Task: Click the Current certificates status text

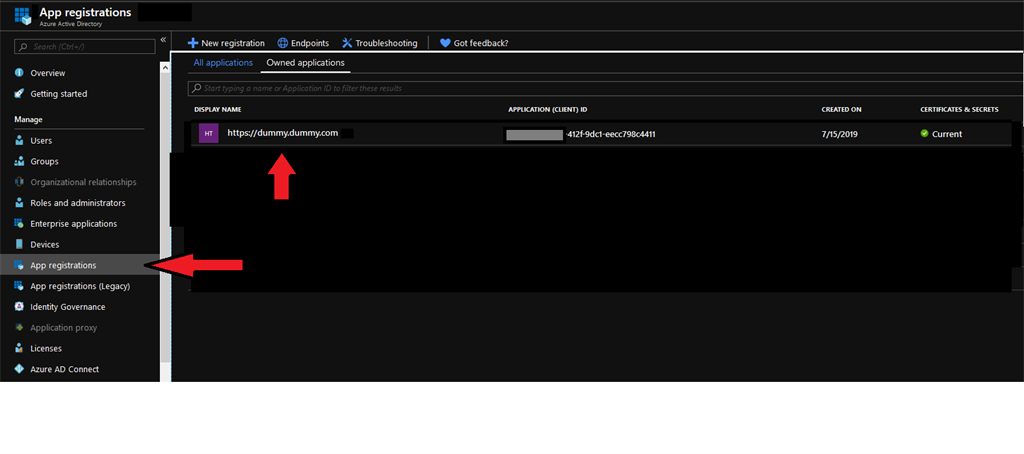Action: pos(947,134)
